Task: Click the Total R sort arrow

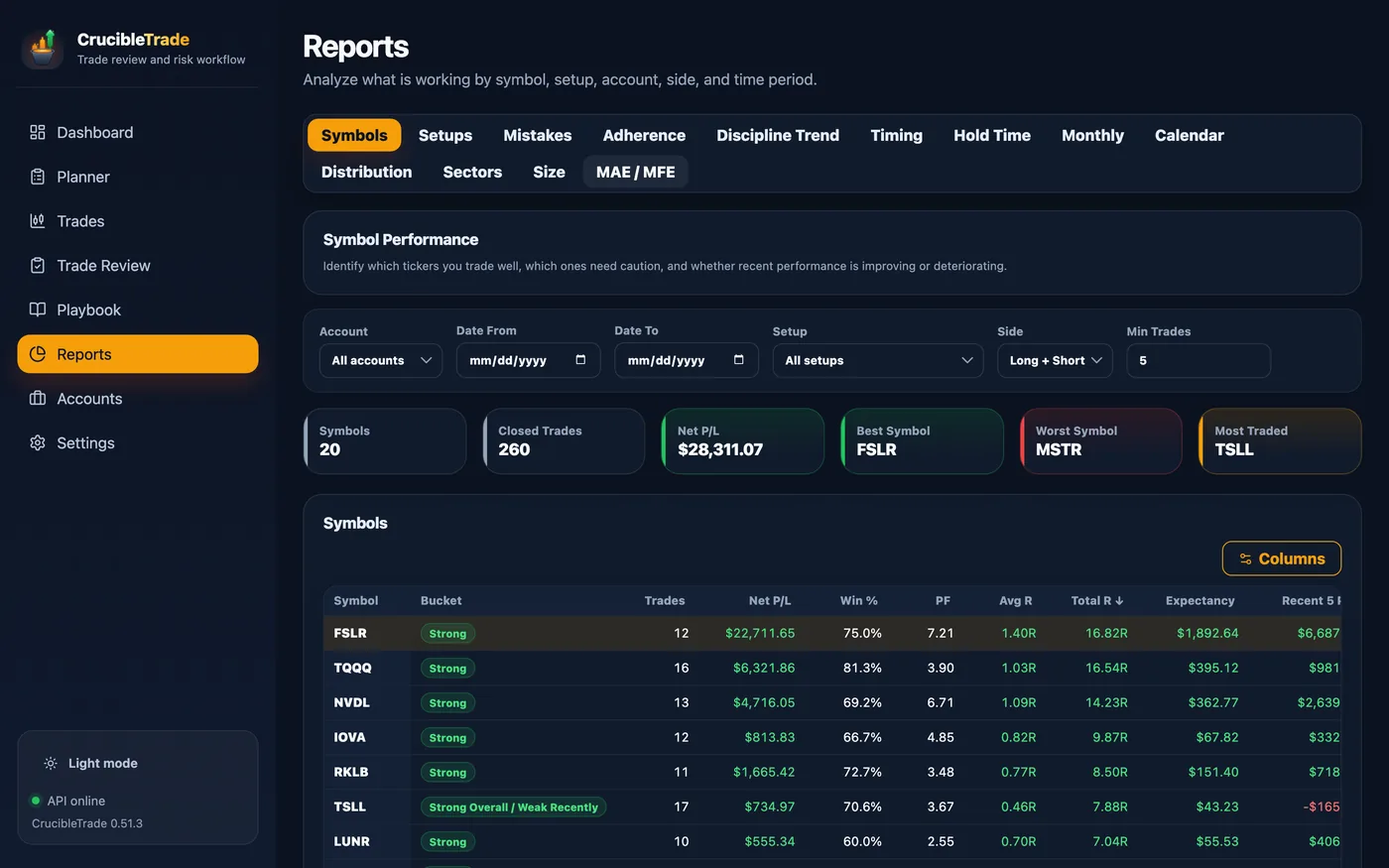Action: 1119,600
